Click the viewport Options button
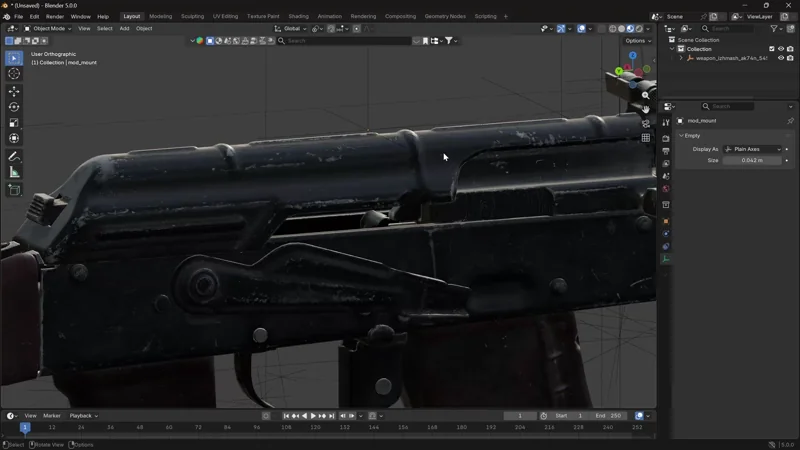 pyautogui.click(x=636, y=41)
